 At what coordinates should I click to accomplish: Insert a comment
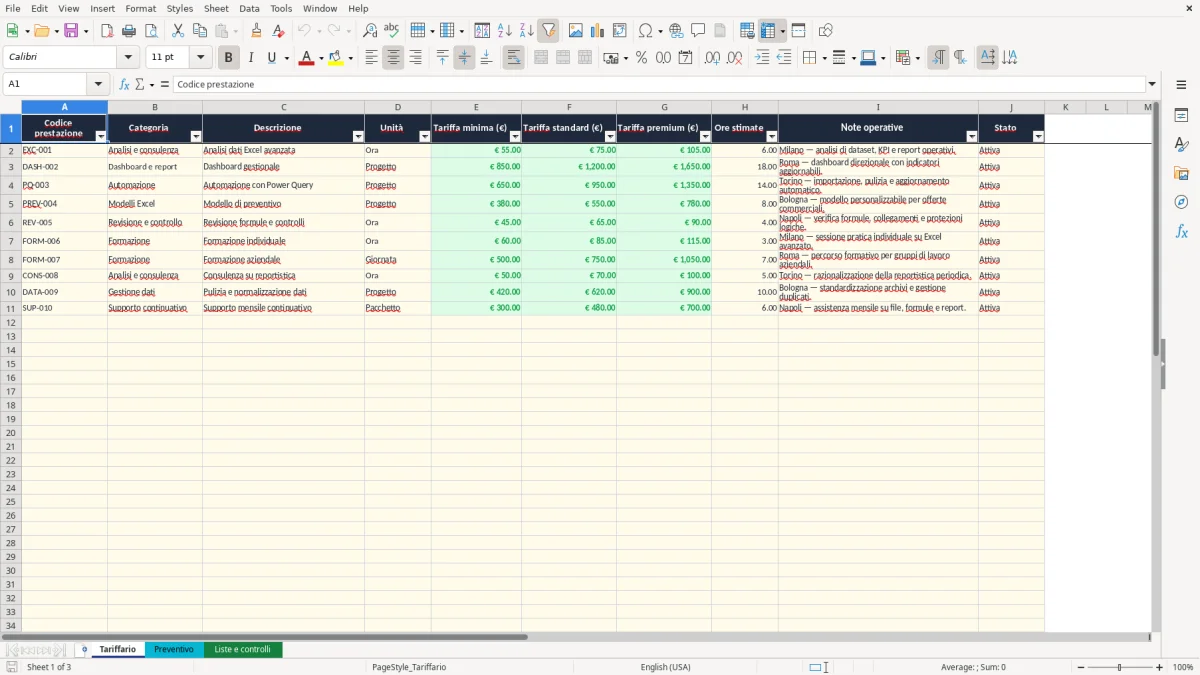click(x=698, y=31)
